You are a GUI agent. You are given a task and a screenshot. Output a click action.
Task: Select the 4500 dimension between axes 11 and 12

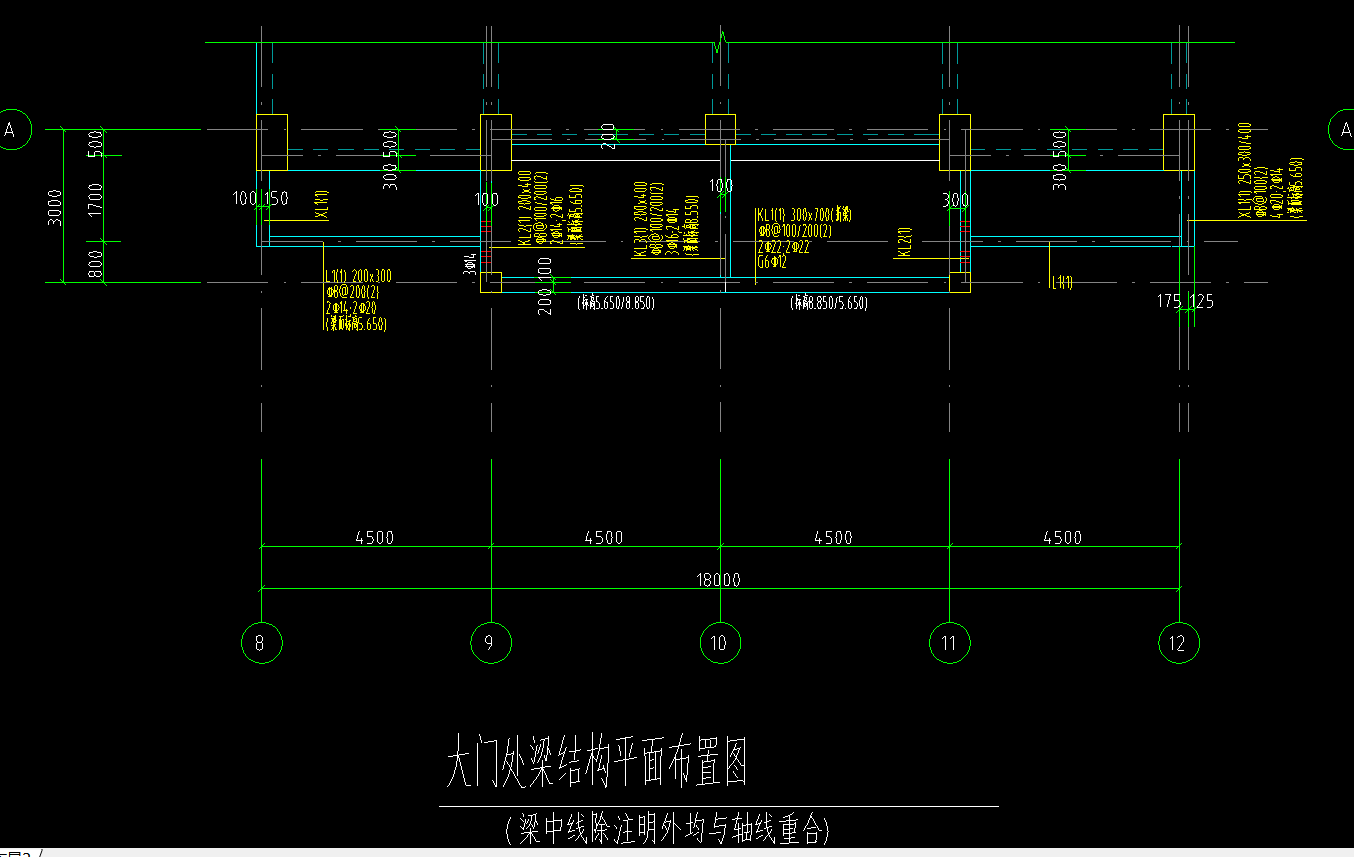1062,538
